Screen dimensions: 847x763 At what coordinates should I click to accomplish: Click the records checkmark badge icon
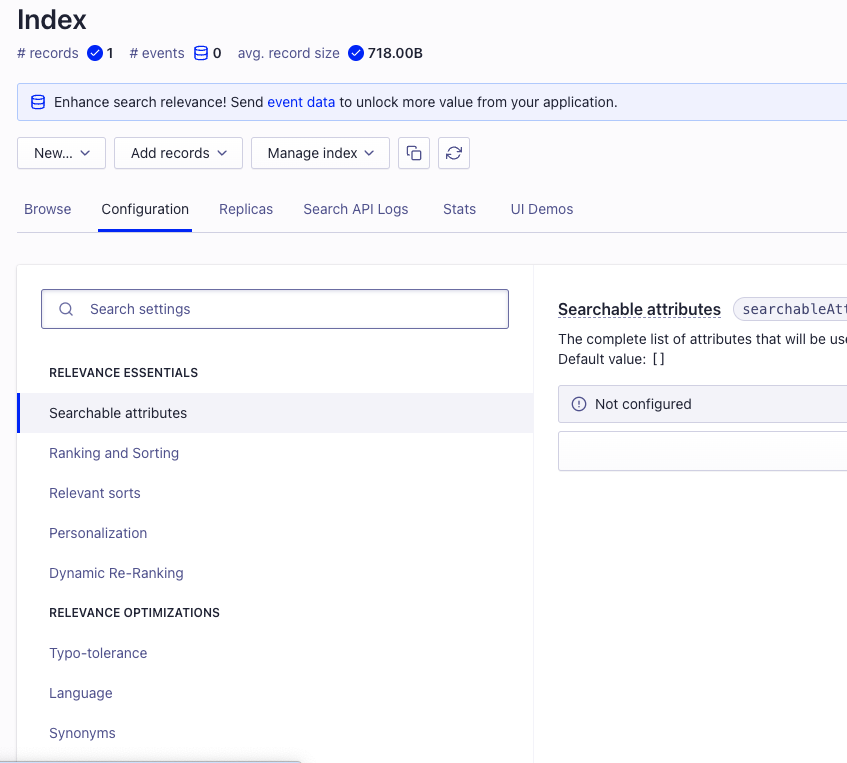point(95,53)
